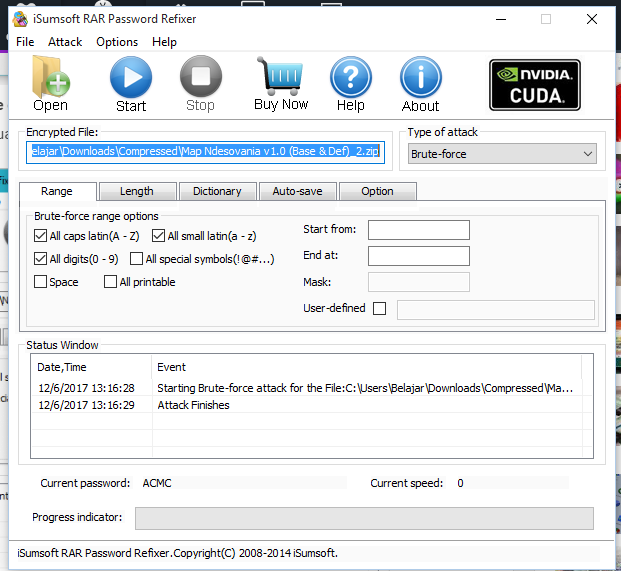621x571 pixels.
Task: Click the Encrypted File path field
Action: (206, 152)
